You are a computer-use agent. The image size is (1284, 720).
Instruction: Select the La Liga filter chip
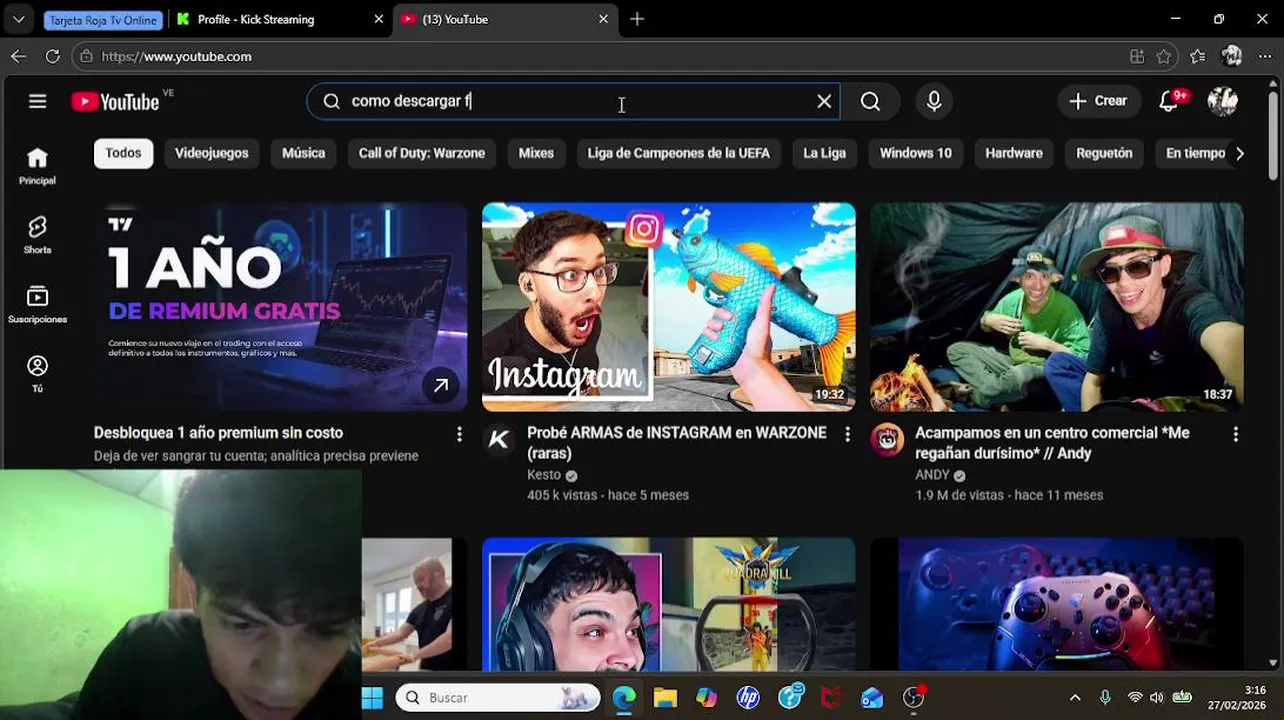click(x=824, y=153)
